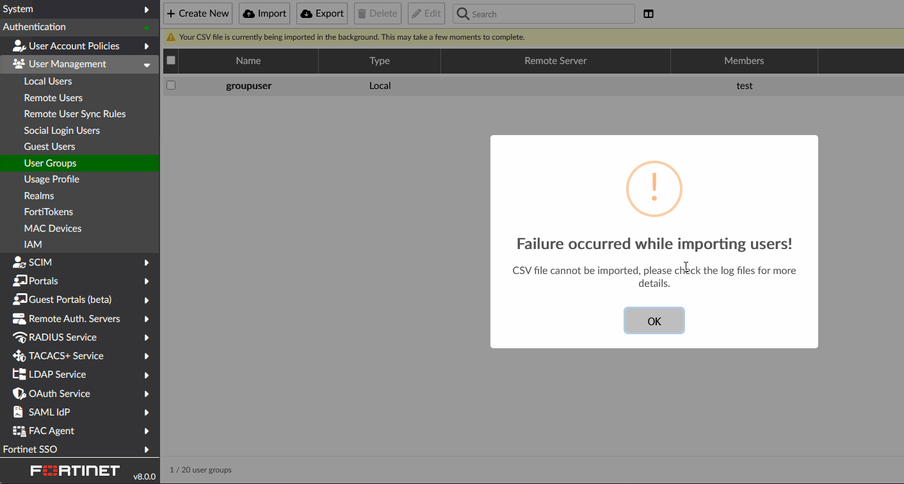The width and height of the screenshot is (904, 484).
Task: Open Guest Users in sidebar
Action: 49,146
